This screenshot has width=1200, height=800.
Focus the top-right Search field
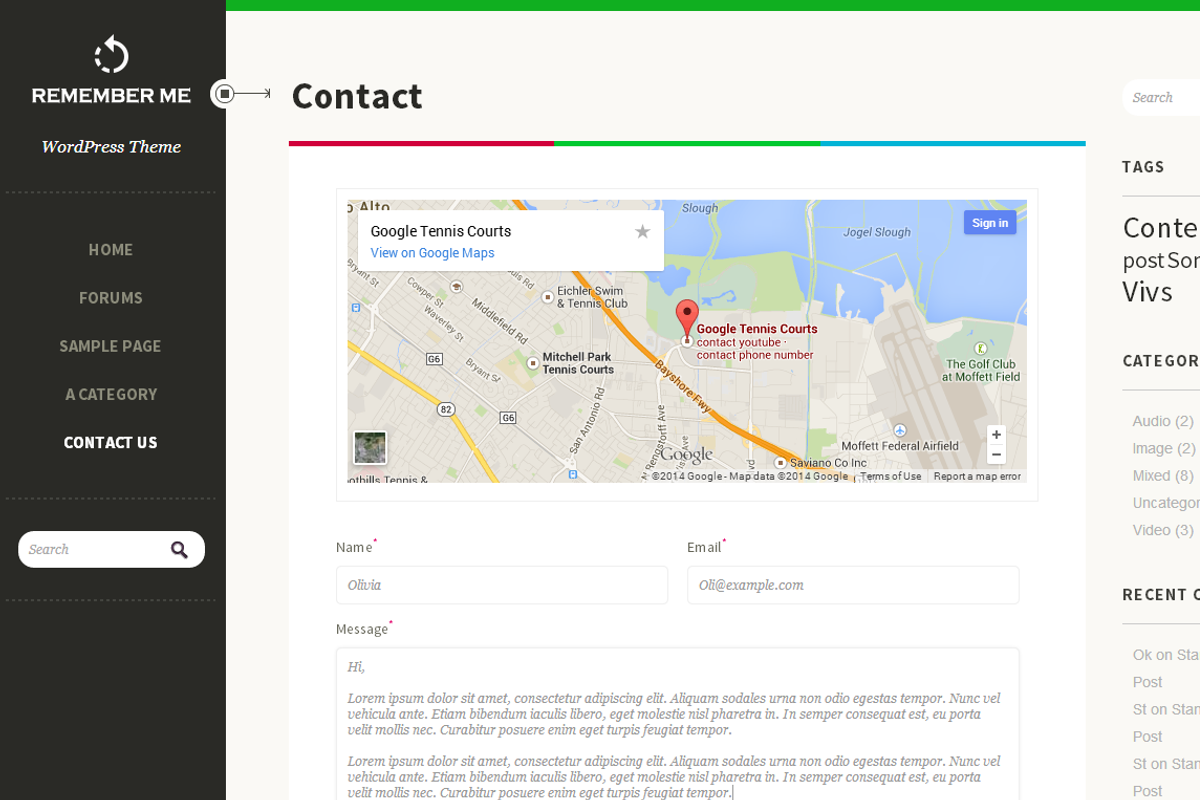pyautogui.click(x=1162, y=97)
